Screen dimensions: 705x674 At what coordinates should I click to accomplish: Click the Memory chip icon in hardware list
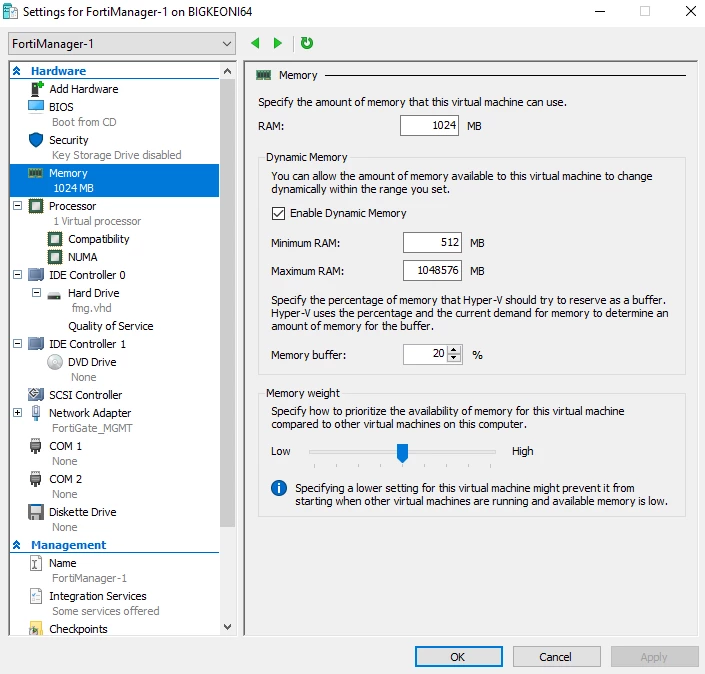coord(36,173)
